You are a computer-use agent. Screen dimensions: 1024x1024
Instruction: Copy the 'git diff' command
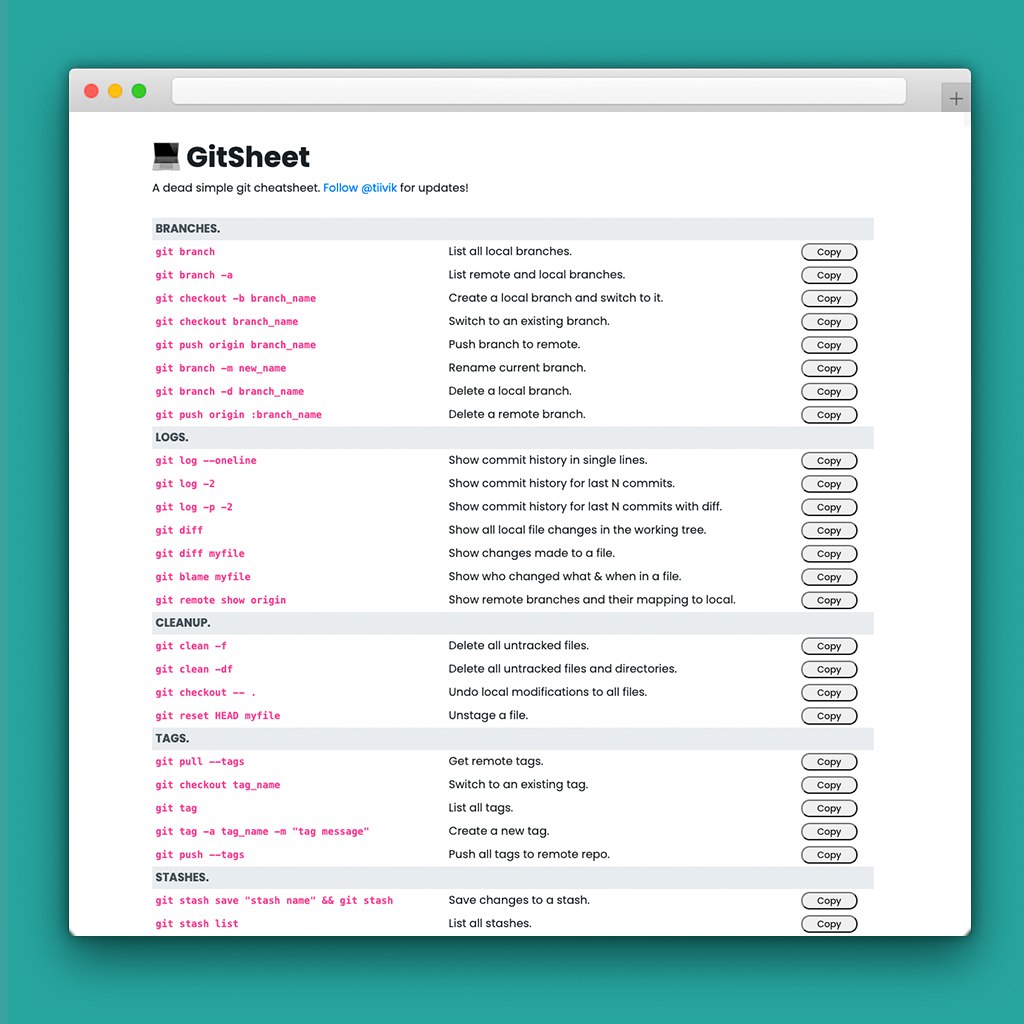pos(829,530)
